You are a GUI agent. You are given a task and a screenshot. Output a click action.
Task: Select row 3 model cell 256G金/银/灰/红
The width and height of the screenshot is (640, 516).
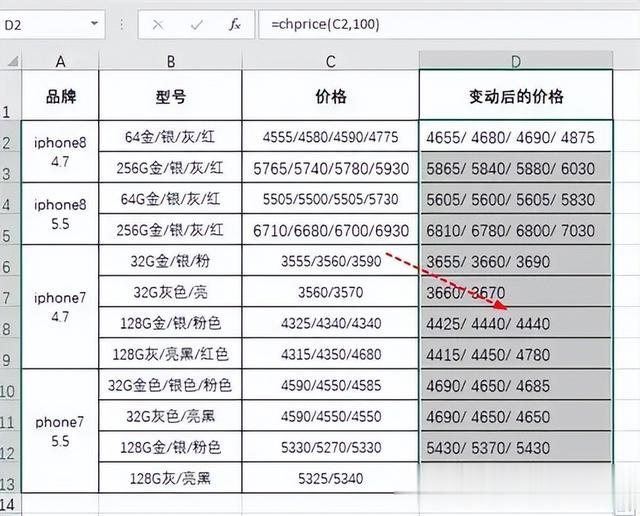coord(171,167)
